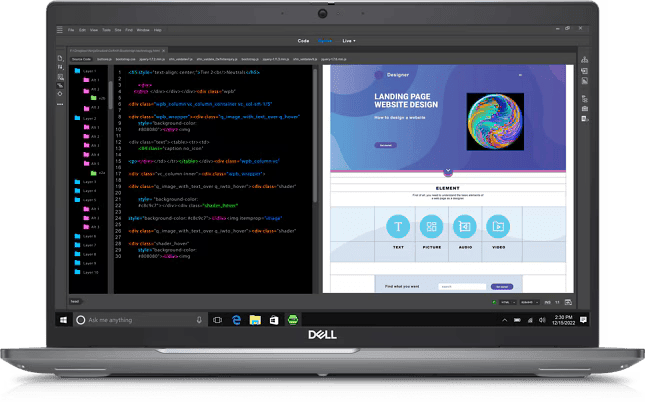This screenshot has width=645, height=402.
Task: Open the CSS Designer panel icon on right
Action: [x=585, y=81]
